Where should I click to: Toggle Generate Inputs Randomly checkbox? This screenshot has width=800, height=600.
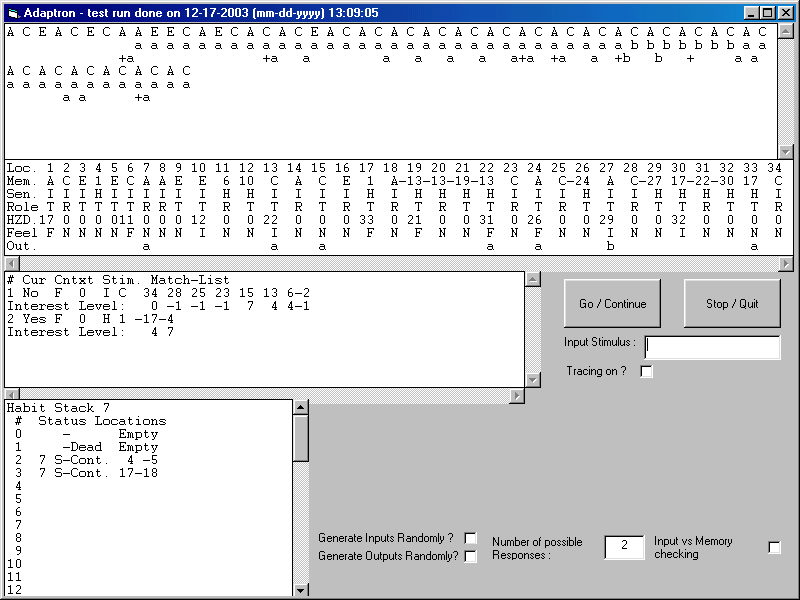tap(471, 538)
